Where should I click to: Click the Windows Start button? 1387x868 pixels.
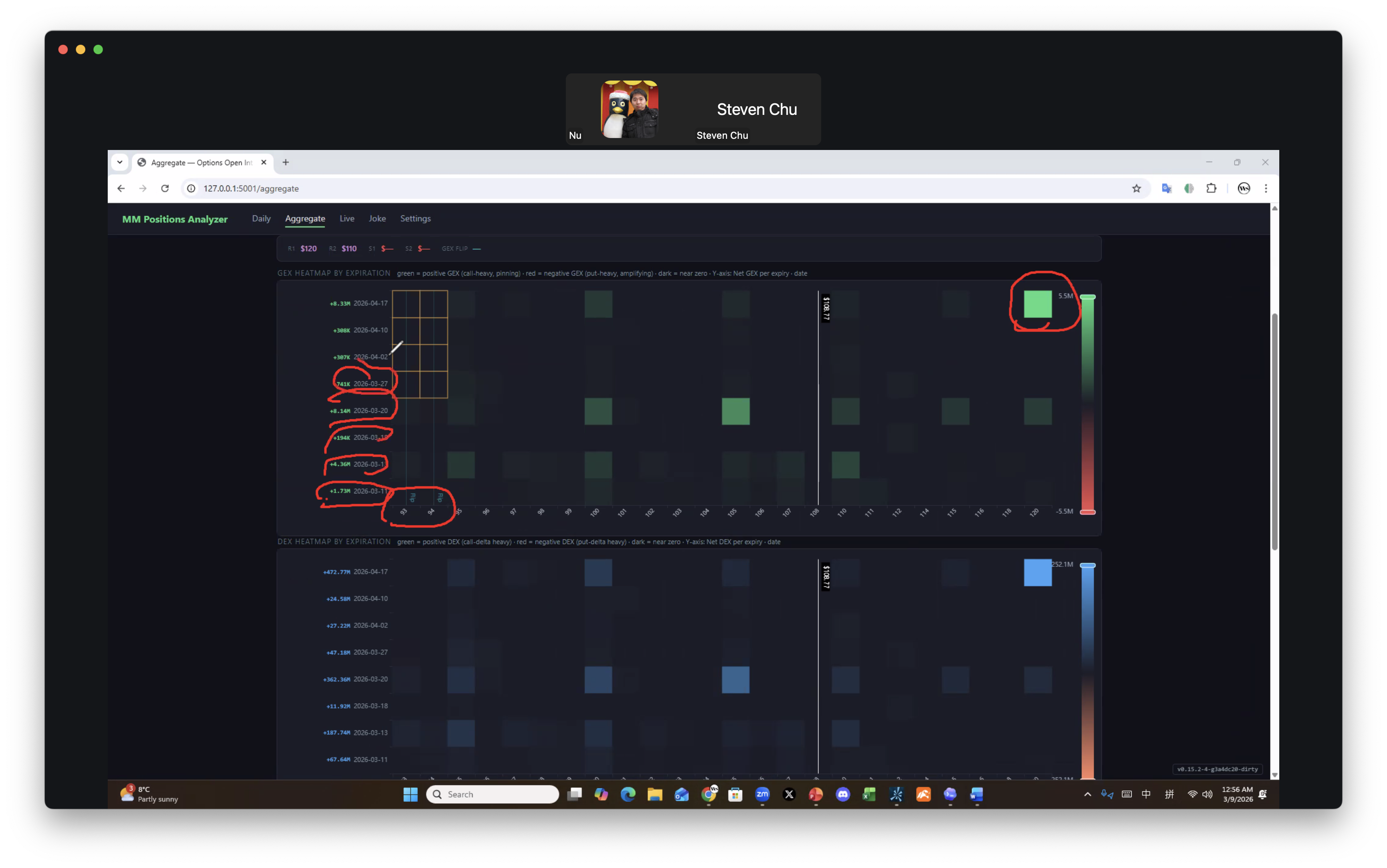[x=411, y=794]
